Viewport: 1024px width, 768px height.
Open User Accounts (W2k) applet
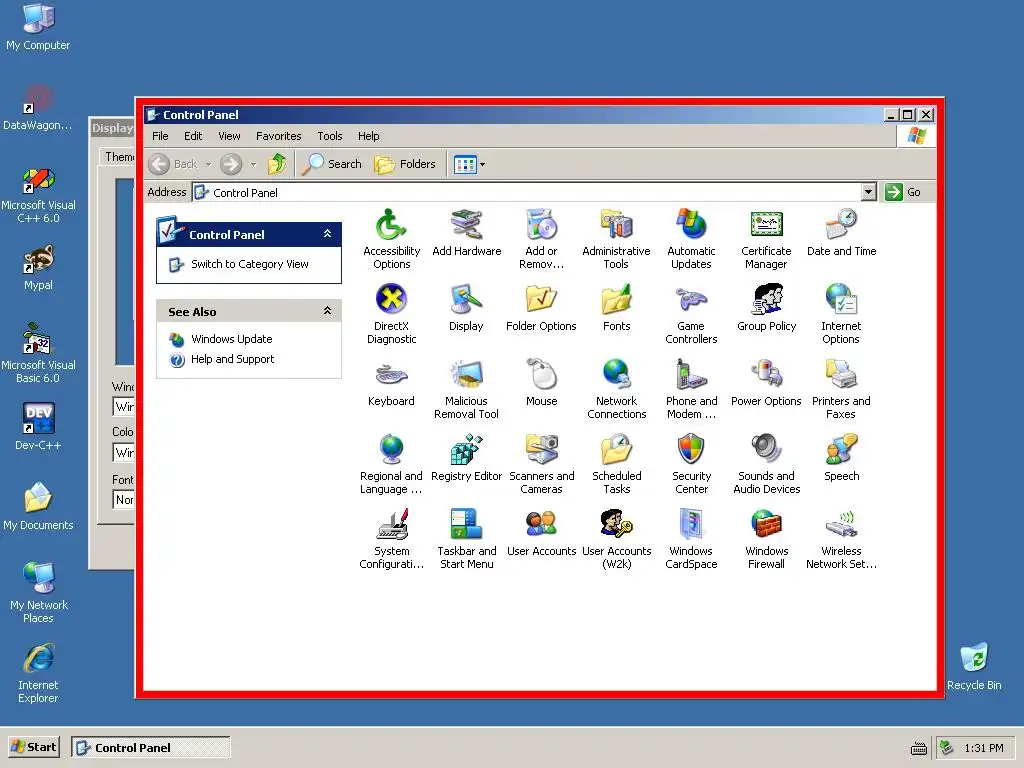click(x=616, y=539)
